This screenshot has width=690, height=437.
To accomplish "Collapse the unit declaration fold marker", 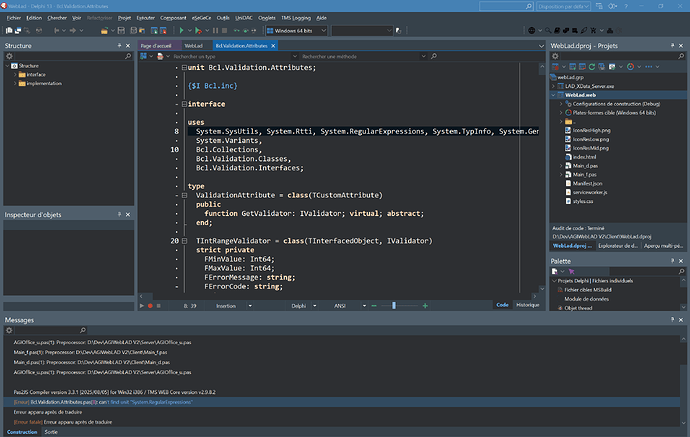I will tap(184, 68).
